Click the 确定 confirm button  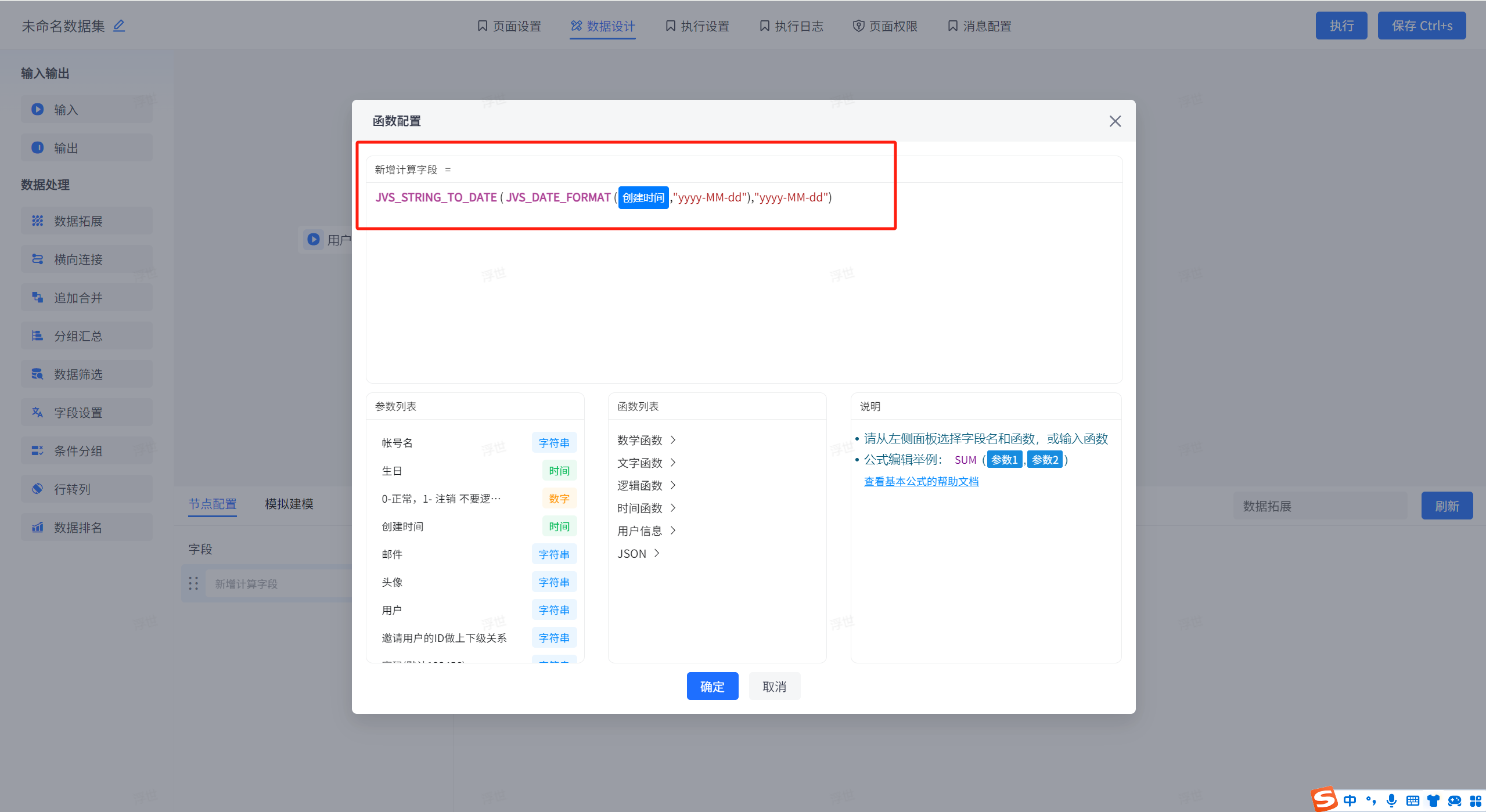[712, 686]
